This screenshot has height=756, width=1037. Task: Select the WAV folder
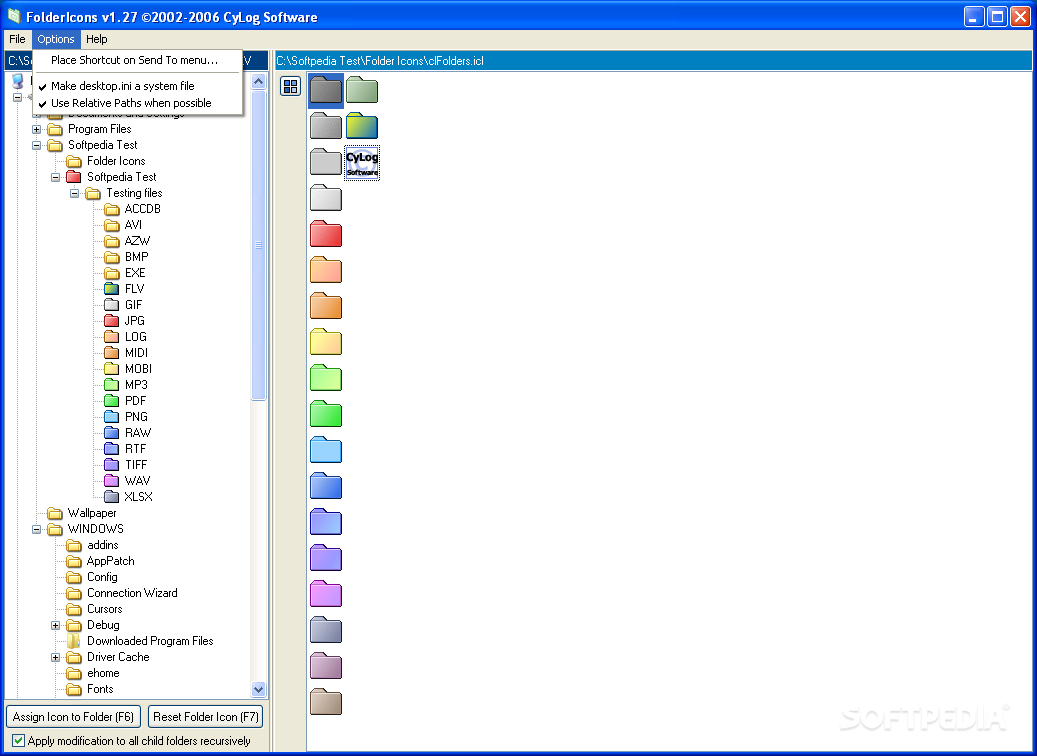[x=138, y=481]
